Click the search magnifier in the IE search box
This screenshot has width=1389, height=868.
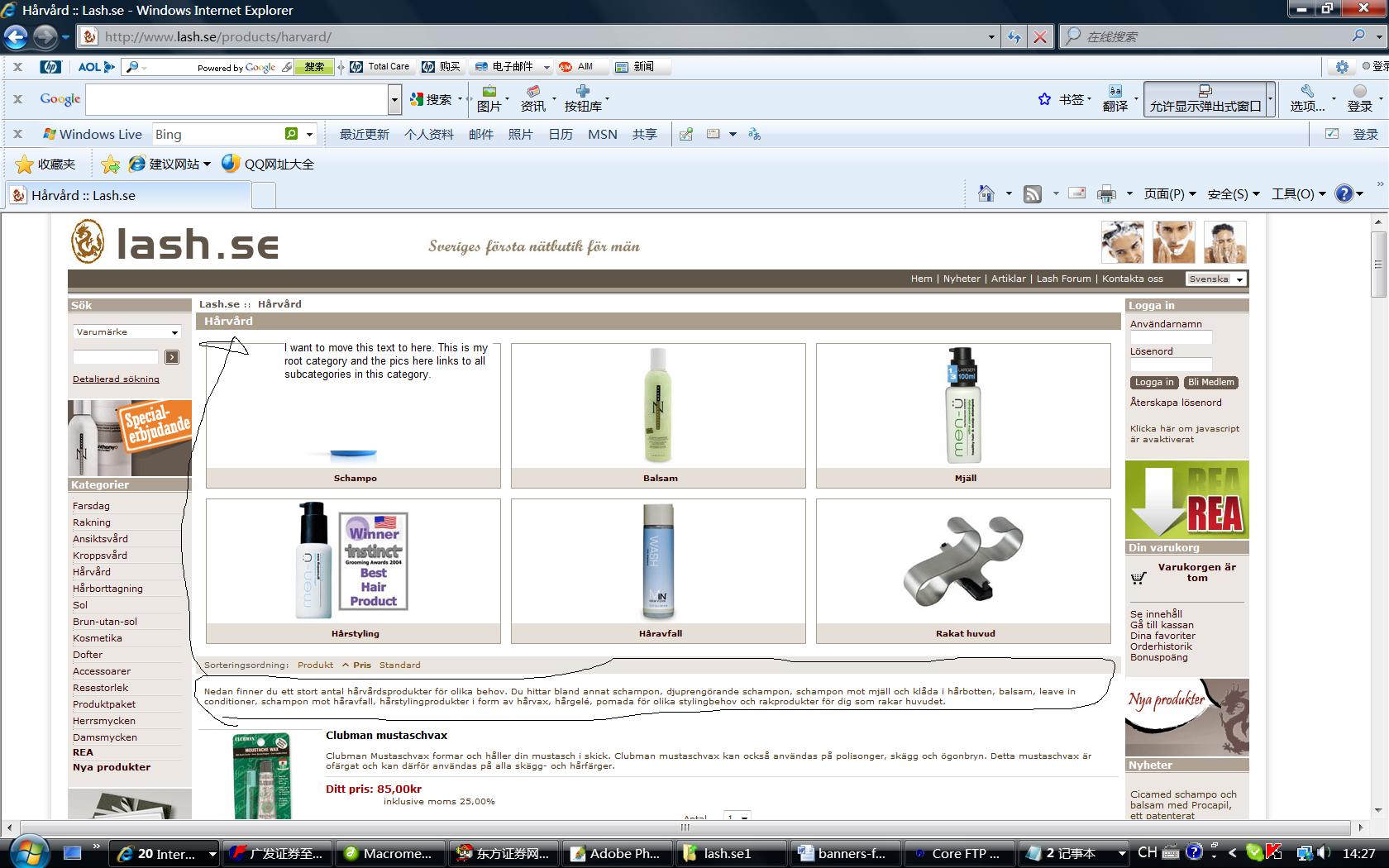click(1358, 36)
